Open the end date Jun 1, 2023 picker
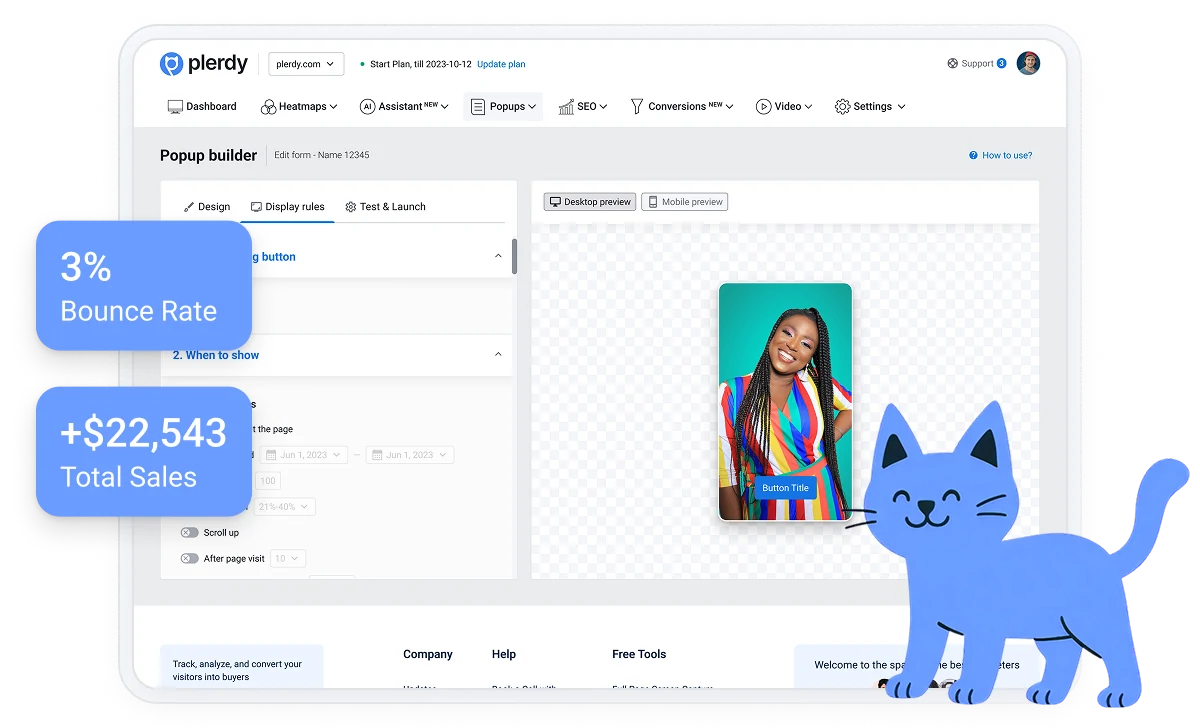Viewport: 1200px width, 728px height. click(410, 455)
